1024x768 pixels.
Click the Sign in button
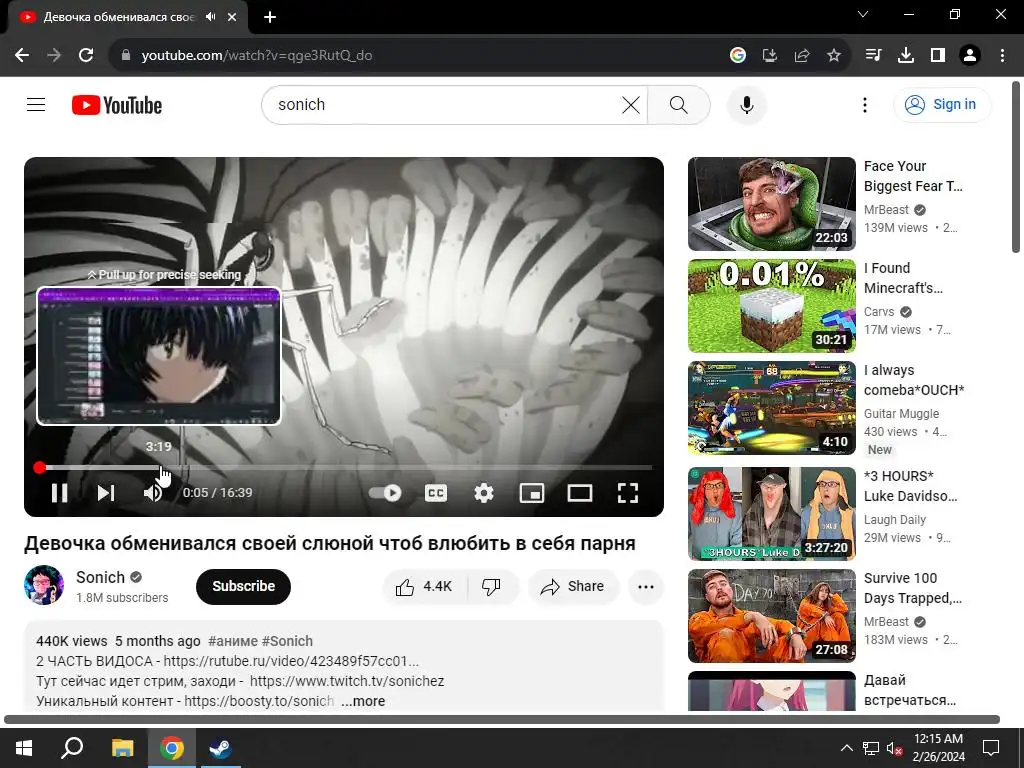click(x=942, y=104)
